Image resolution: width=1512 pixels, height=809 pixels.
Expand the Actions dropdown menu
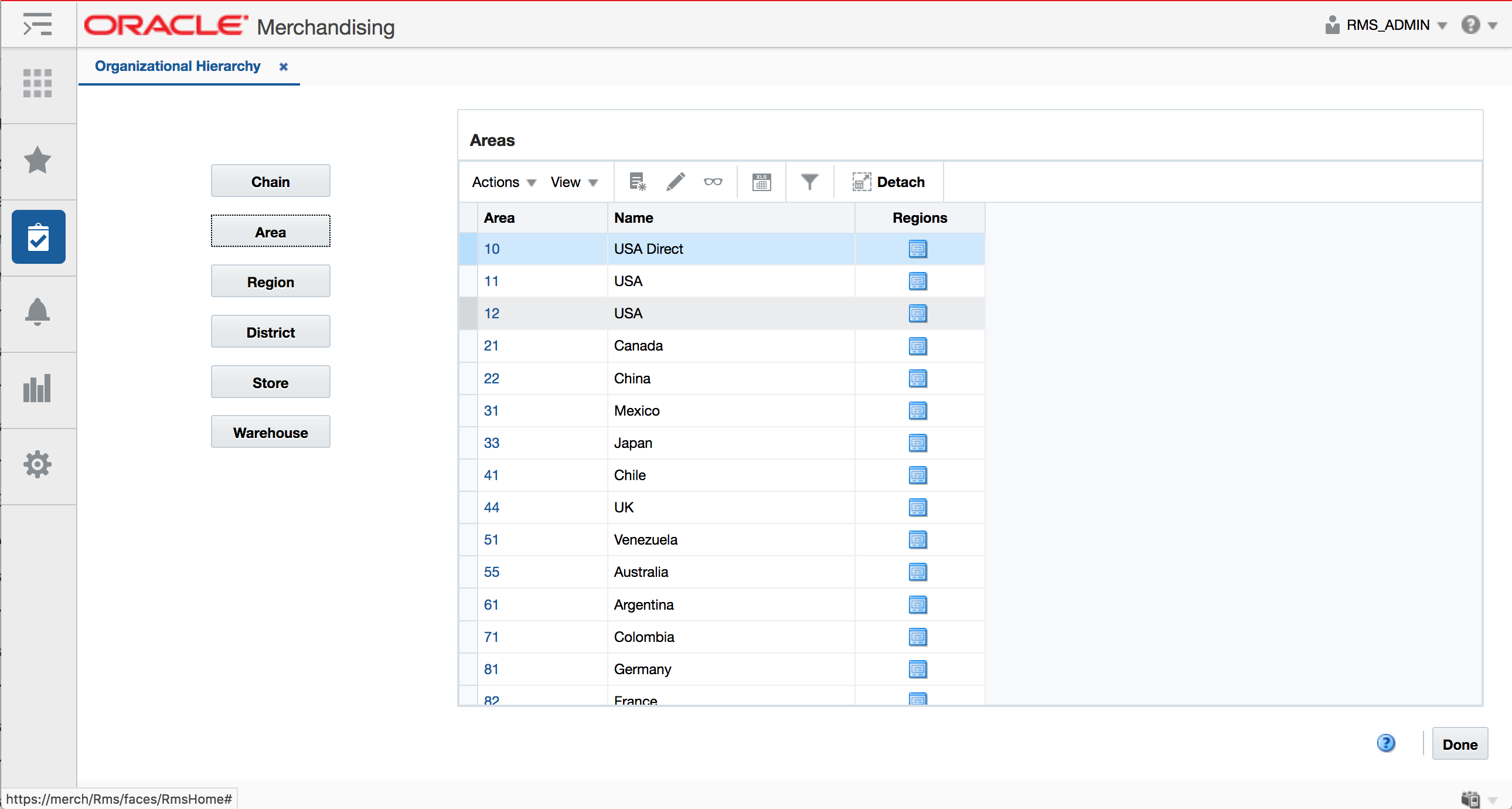pos(502,182)
